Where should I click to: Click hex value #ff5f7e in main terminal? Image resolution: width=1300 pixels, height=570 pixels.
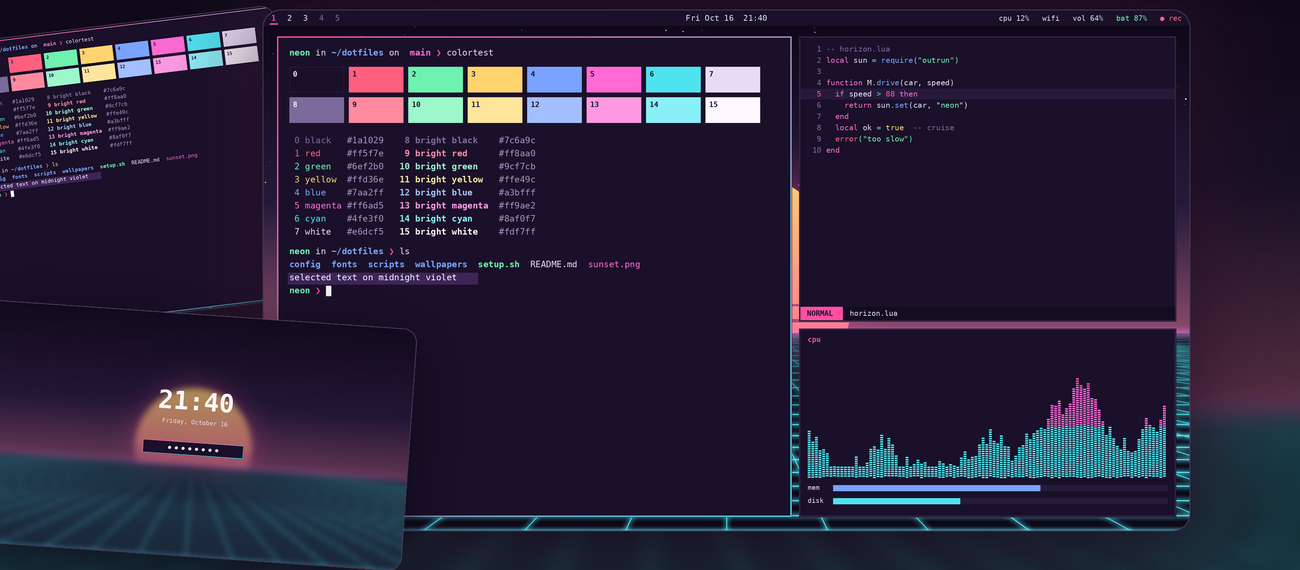click(365, 154)
